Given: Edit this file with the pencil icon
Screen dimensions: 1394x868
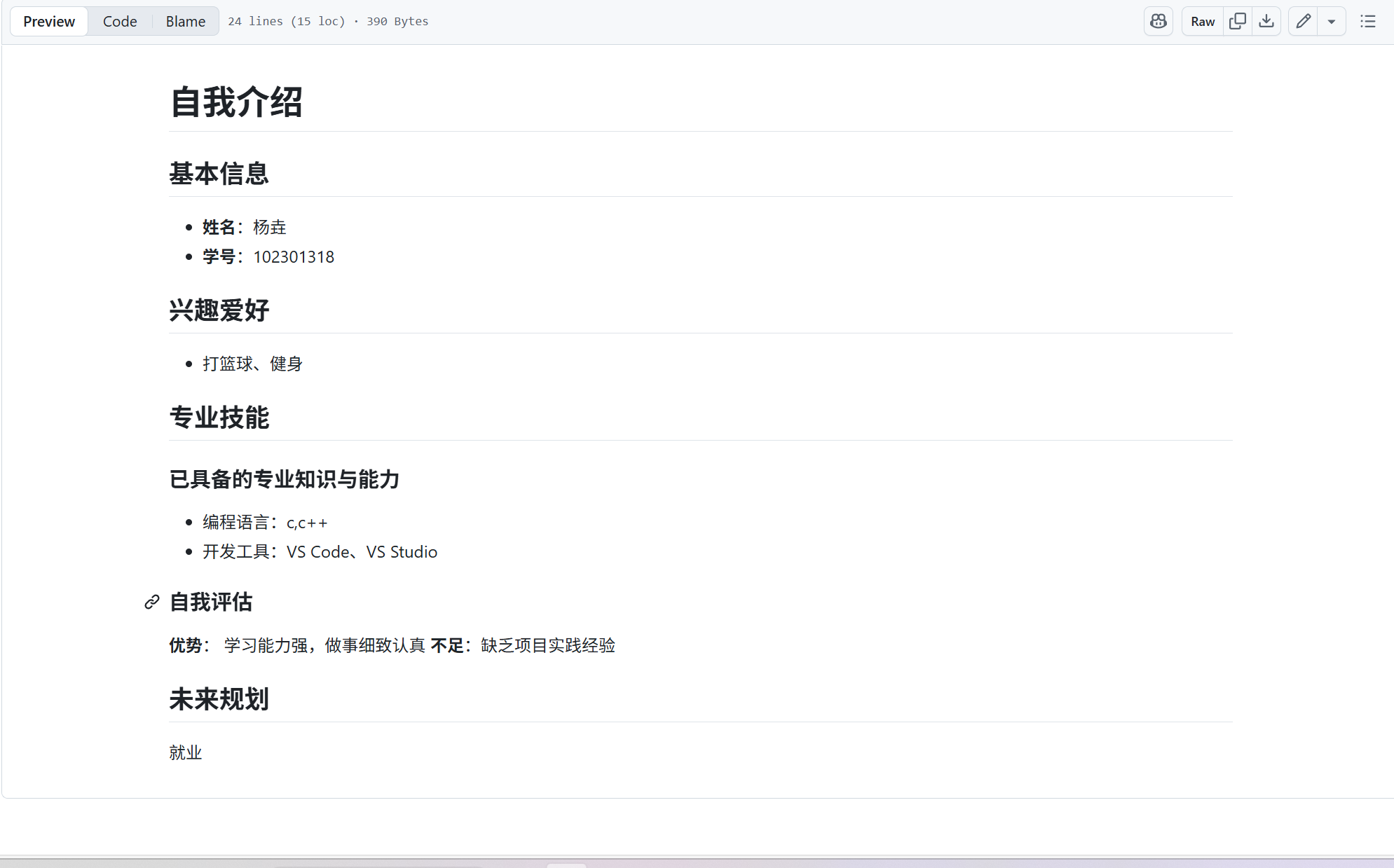Looking at the screenshot, I should tap(1303, 21).
